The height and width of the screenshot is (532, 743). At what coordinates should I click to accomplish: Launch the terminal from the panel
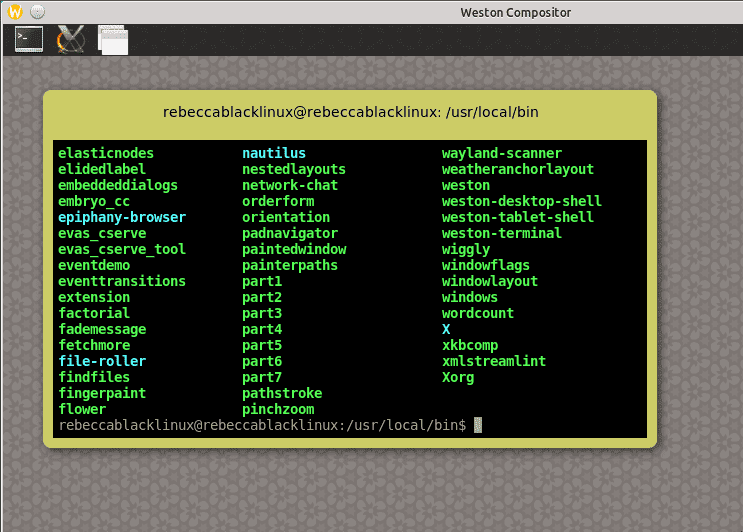(x=28, y=39)
